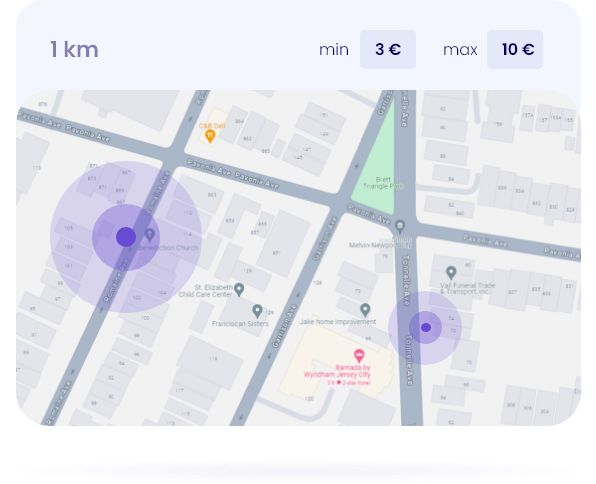Select the small purple dot on Tonnelle Ave
The image size is (596, 484).
[x=426, y=327]
